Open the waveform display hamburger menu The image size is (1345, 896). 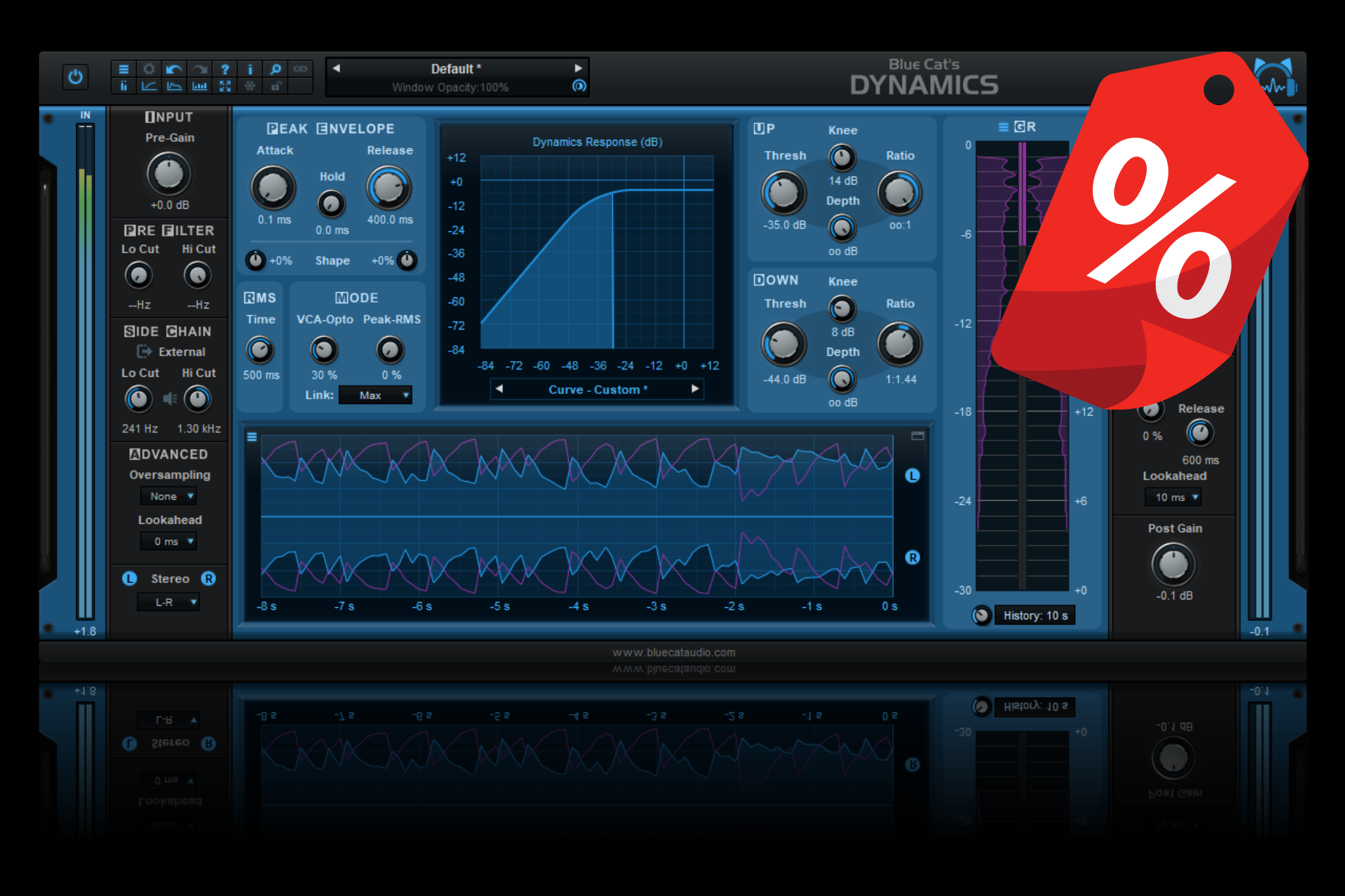point(252,437)
